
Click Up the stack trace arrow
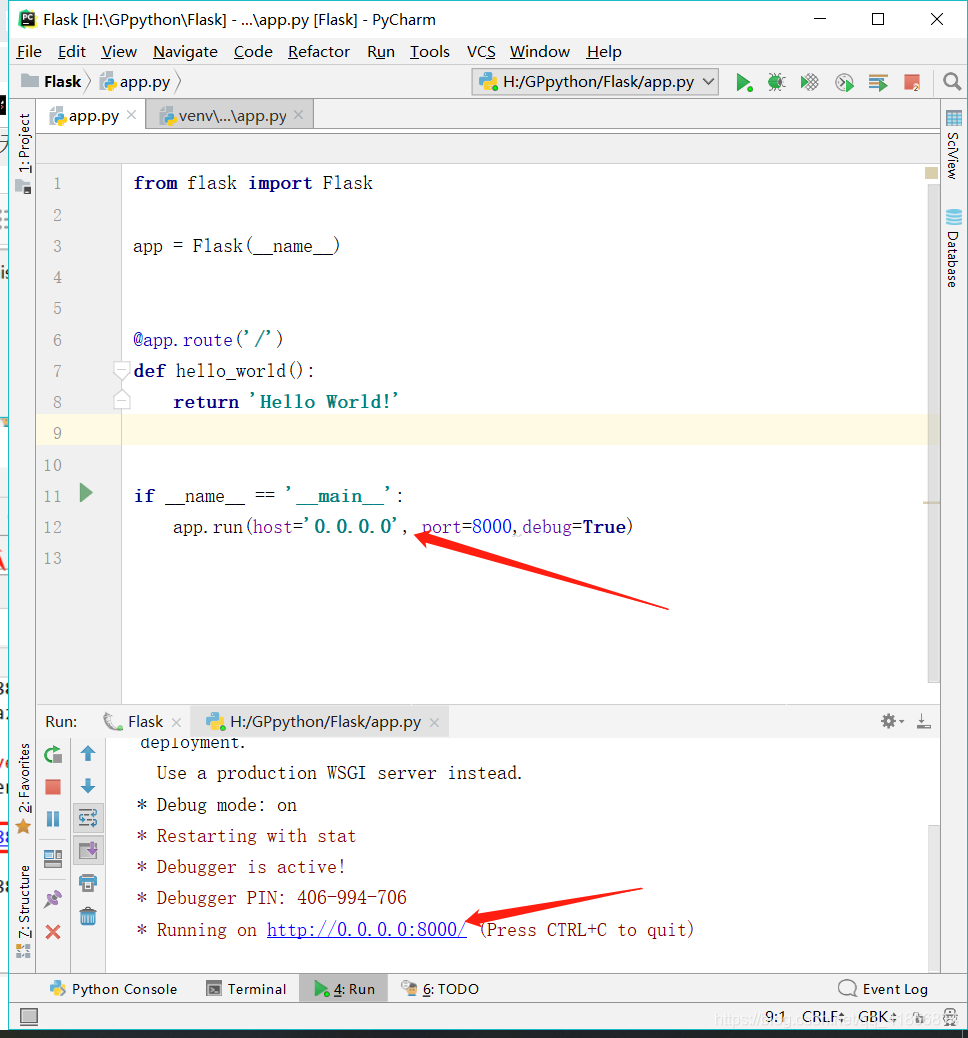(88, 753)
